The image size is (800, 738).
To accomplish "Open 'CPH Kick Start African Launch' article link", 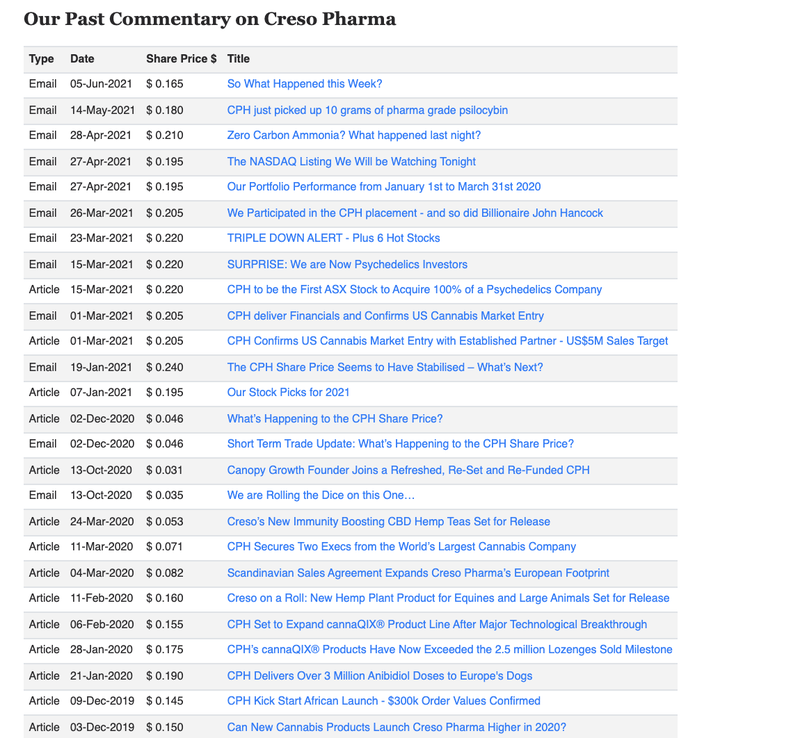I will pos(384,702).
